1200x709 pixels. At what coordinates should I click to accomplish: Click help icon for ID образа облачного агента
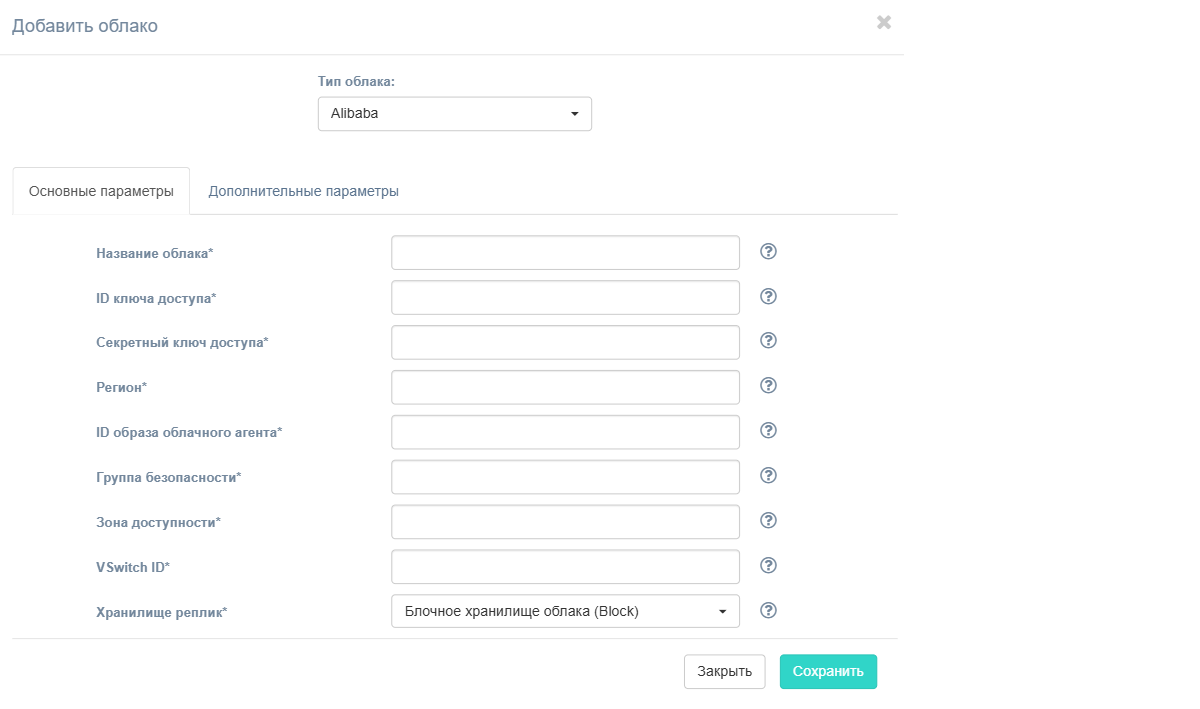(x=768, y=431)
